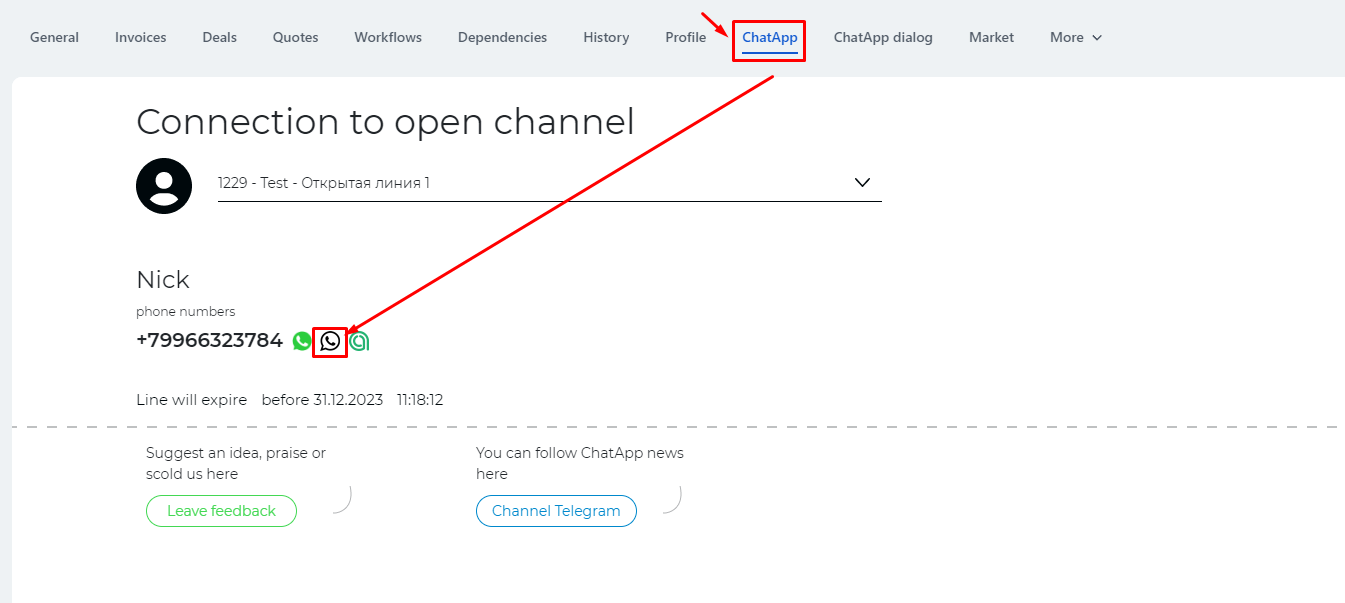
Task: Go to the Deals tab
Action: 220,37
